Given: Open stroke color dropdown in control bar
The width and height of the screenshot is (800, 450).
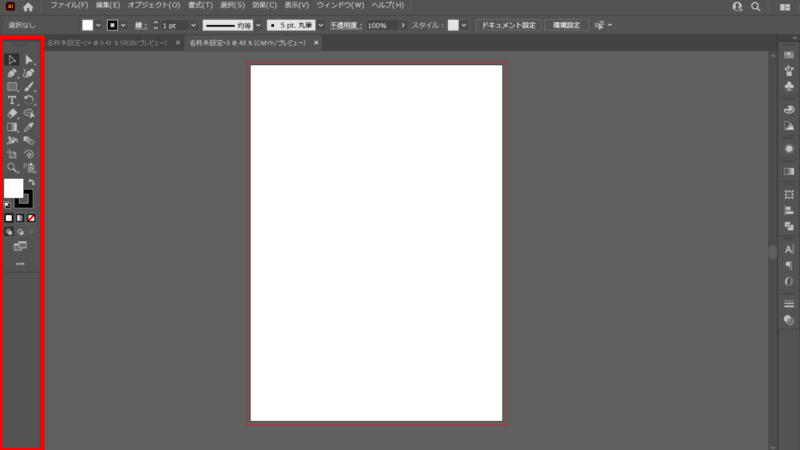Looking at the screenshot, I should click(x=123, y=25).
